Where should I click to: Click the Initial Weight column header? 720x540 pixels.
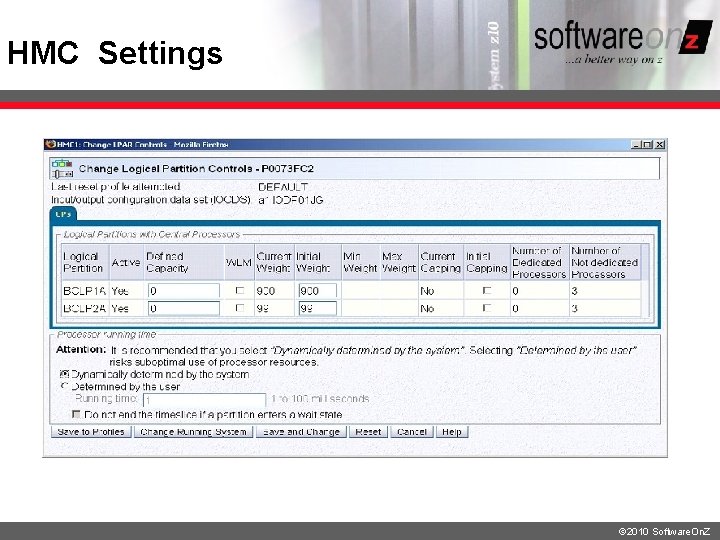pos(318,262)
